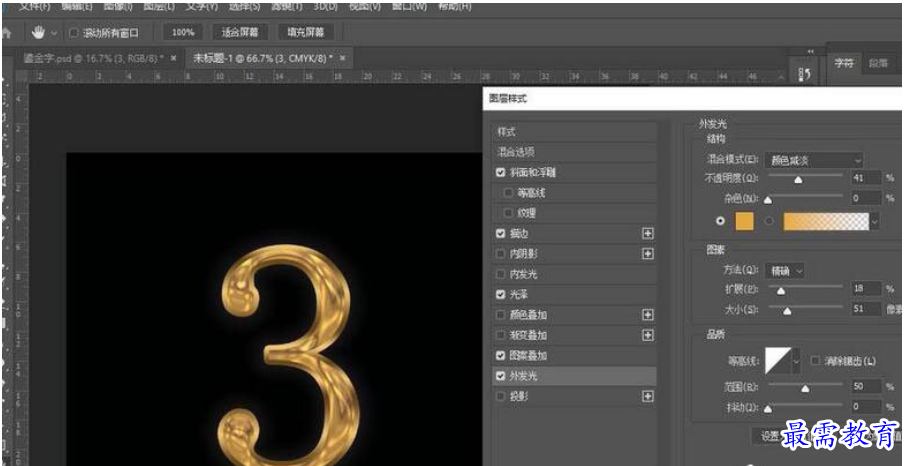Viewport: 905px width, 466px height.
Task: Click the 范围 field showing 50
Action: pyautogui.click(x=866, y=386)
